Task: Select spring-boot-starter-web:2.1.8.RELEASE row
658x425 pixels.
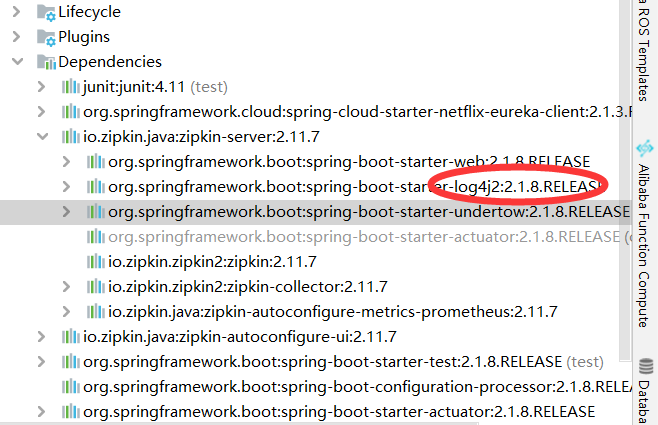Action: (x=349, y=162)
